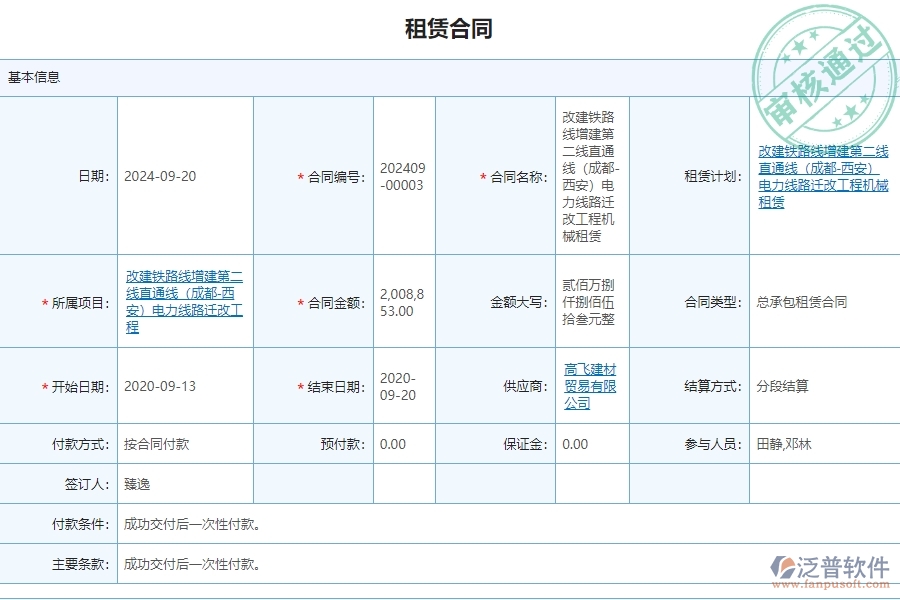Image resolution: width=900 pixels, height=600 pixels.
Task: Click the 金额大写 value 贰佰万捌仟捌佰伍拾叁元整
Action: [x=591, y=300]
